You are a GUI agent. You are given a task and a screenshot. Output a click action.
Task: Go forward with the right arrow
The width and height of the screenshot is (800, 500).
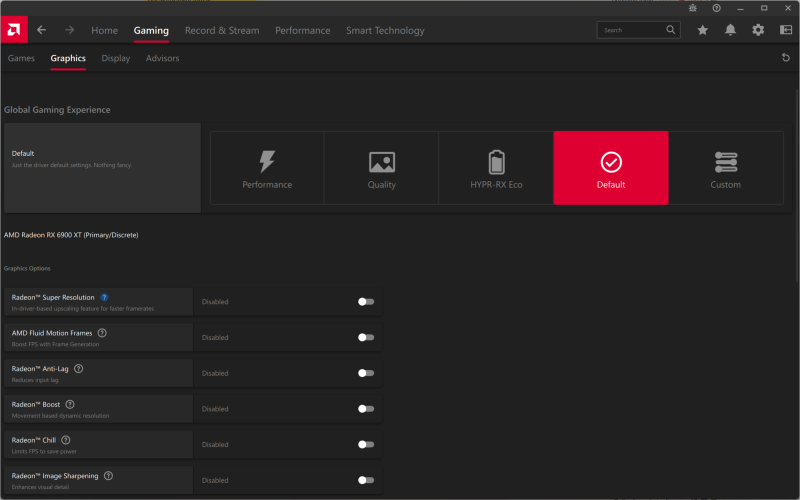(69, 30)
